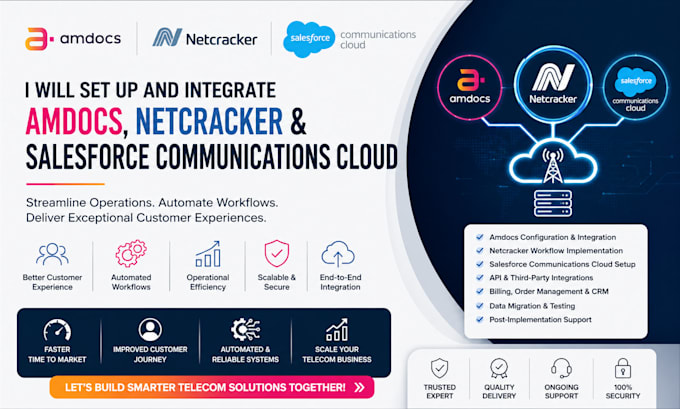This screenshot has height=409, width=680.
Task: Click the 'Amdocs Configuration & Integration' text
Action: 552,237
